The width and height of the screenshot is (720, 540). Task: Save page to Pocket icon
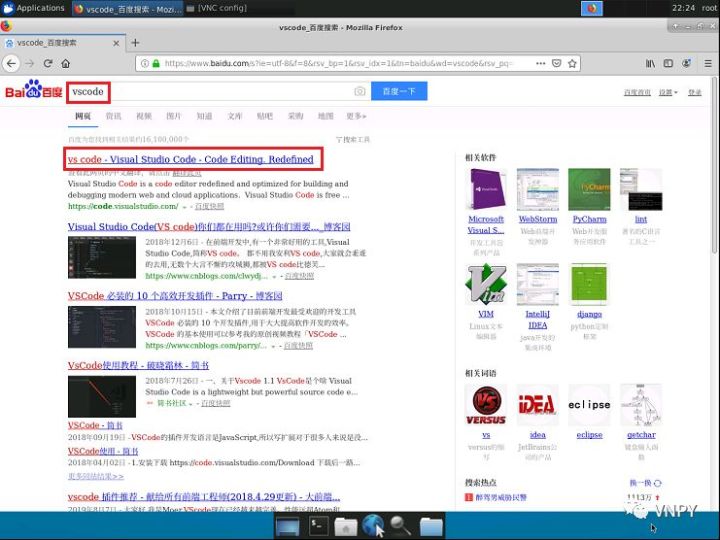(557, 63)
